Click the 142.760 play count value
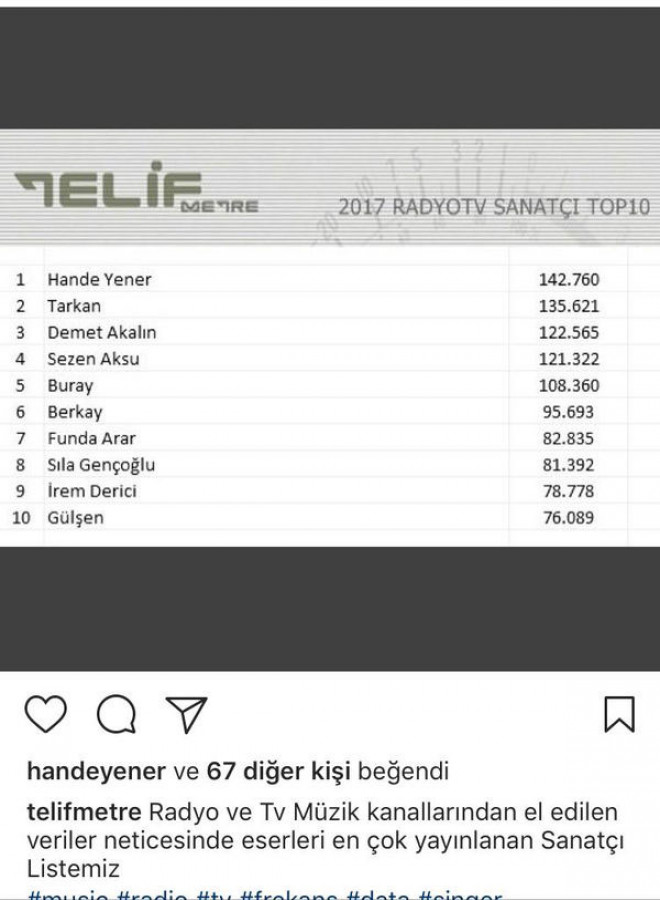Image resolution: width=660 pixels, height=900 pixels. tap(569, 280)
